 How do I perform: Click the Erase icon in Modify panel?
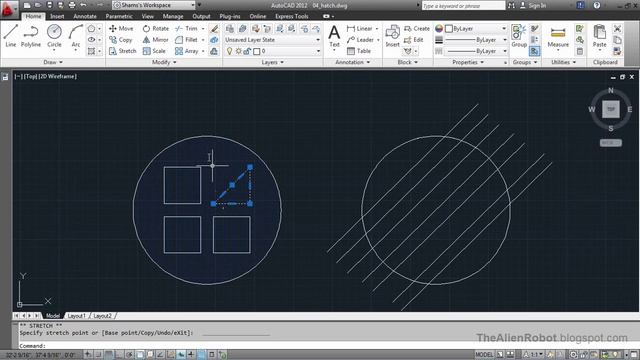click(214, 29)
